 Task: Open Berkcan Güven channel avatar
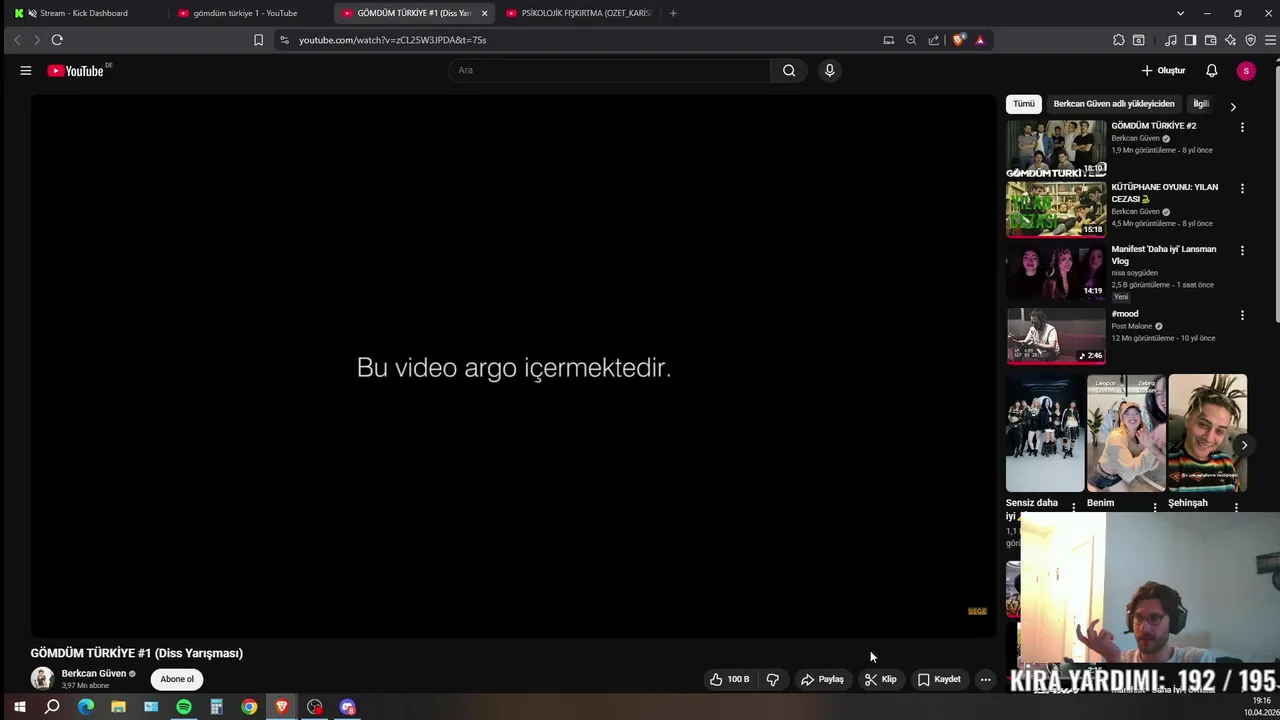coord(42,679)
